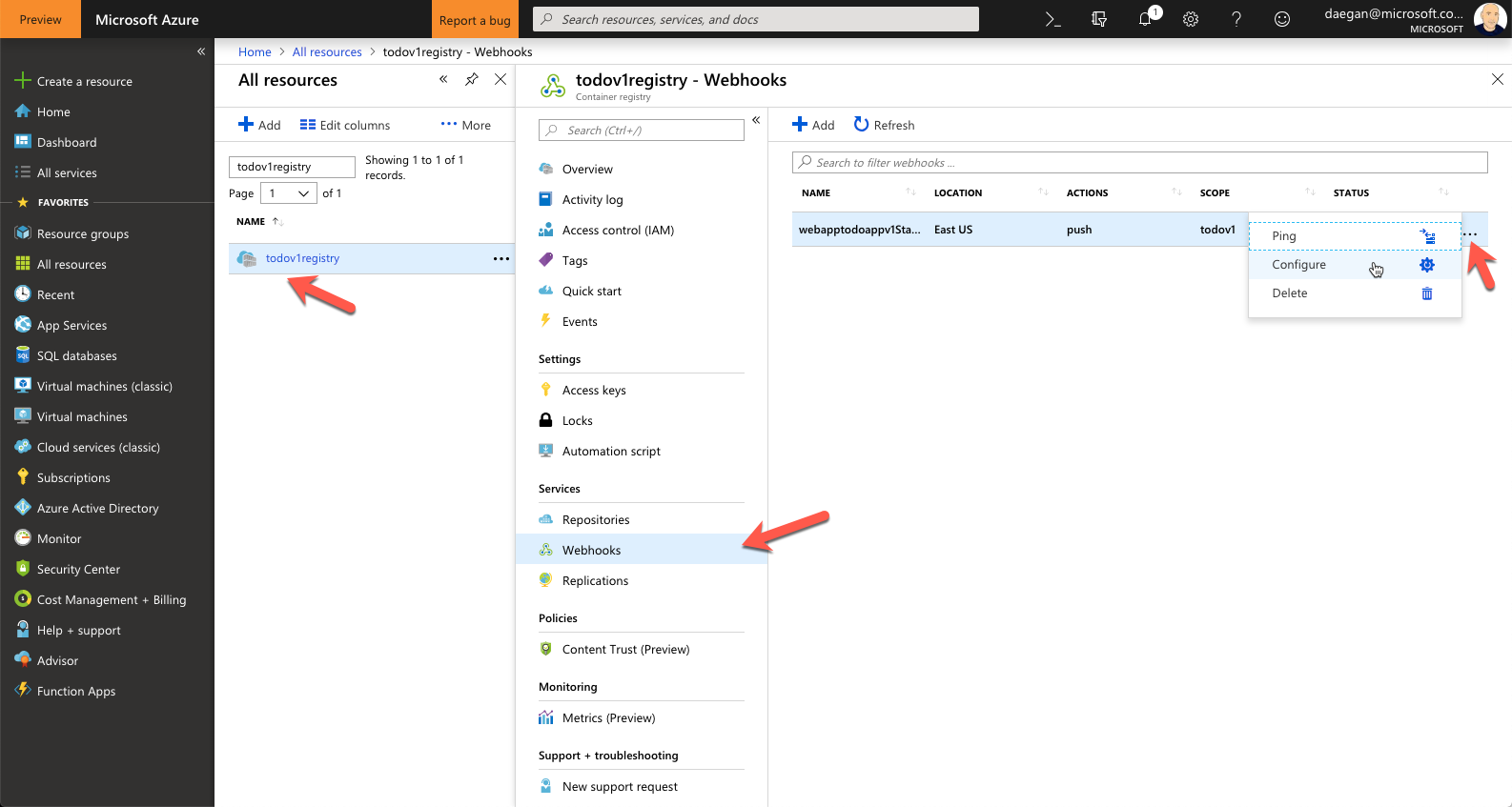Viewport: 1512px width, 807px height.
Task: Collapse the registry resource menu
Action: pyautogui.click(x=756, y=120)
